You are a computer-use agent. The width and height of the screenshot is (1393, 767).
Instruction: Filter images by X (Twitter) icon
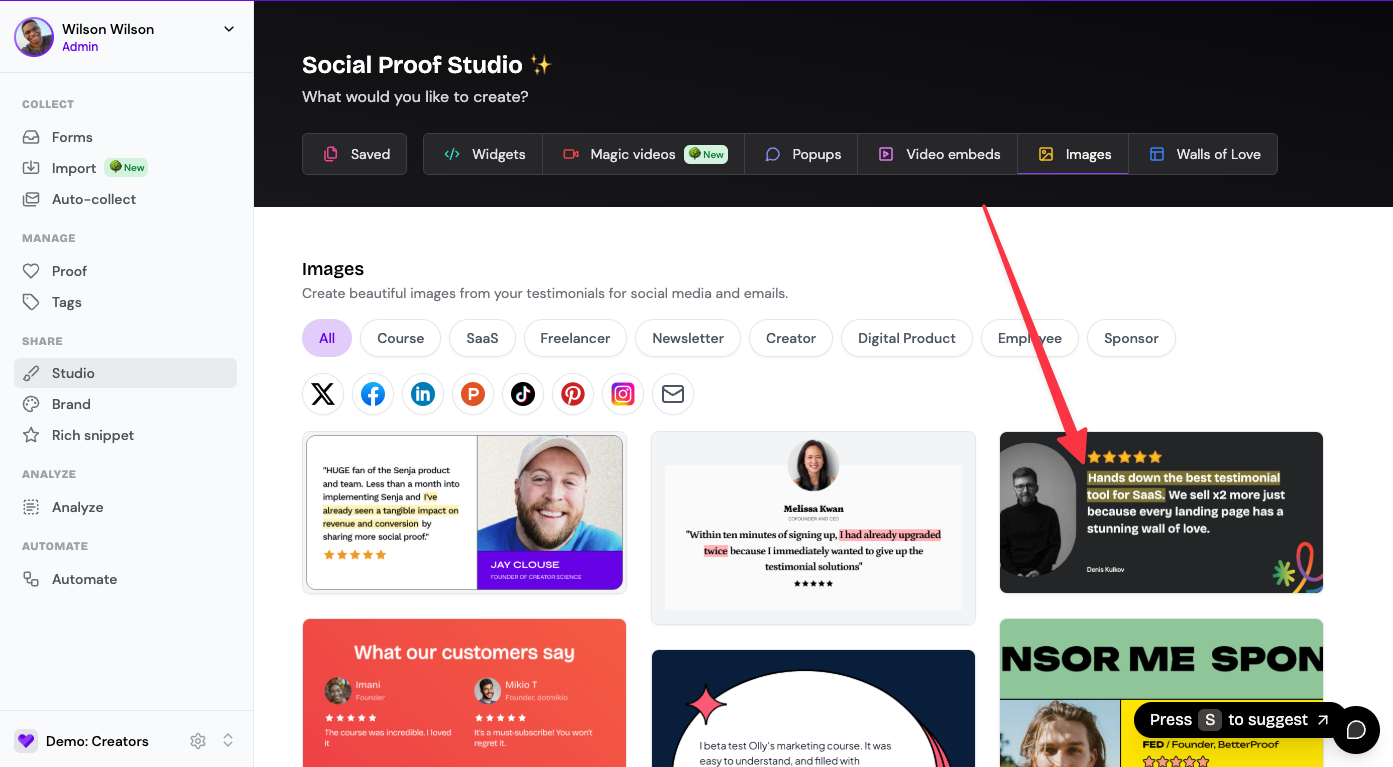(x=323, y=394)
